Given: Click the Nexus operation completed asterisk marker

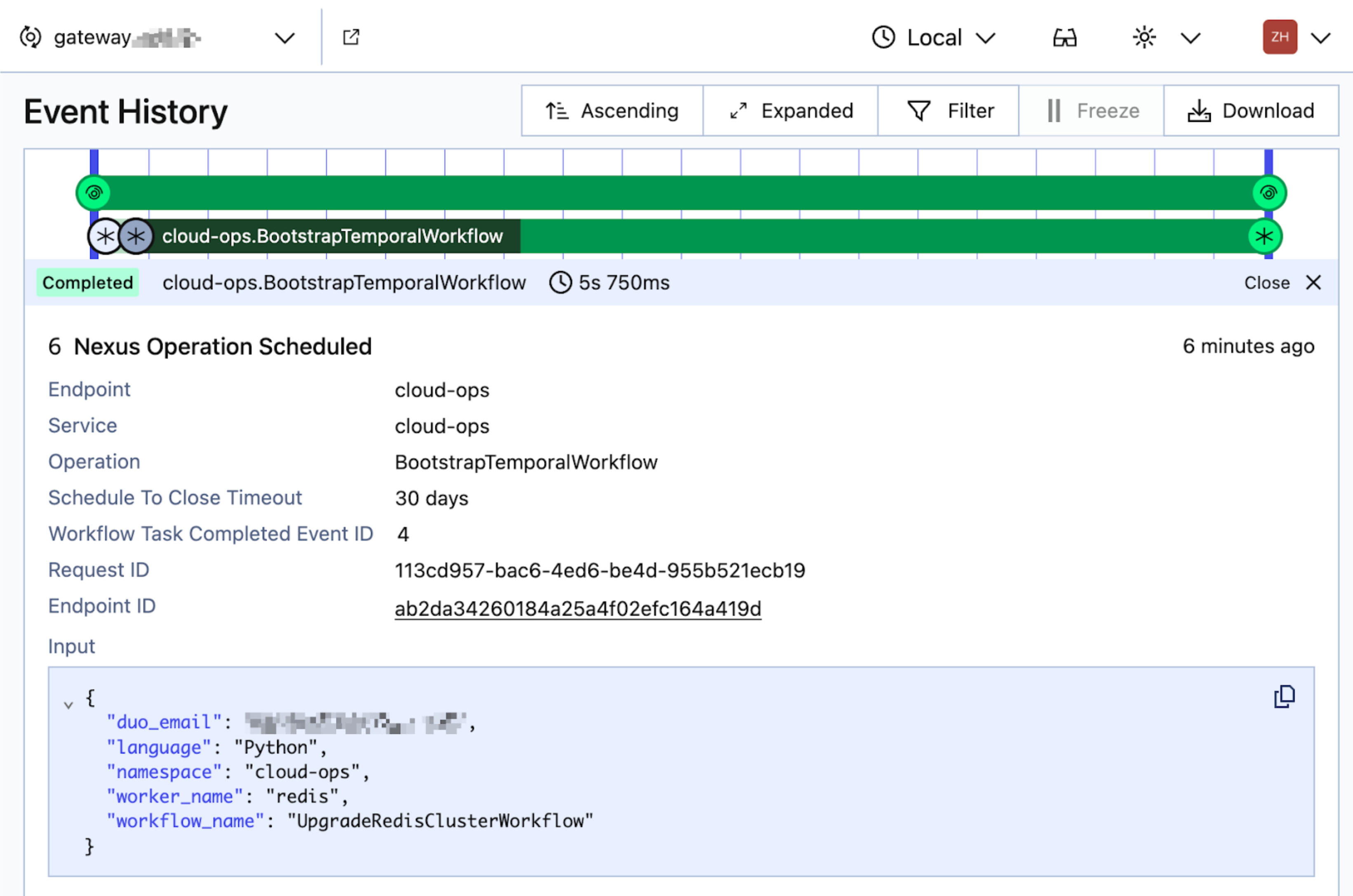Looking at the screenshot, I should tap(1264, 236).
